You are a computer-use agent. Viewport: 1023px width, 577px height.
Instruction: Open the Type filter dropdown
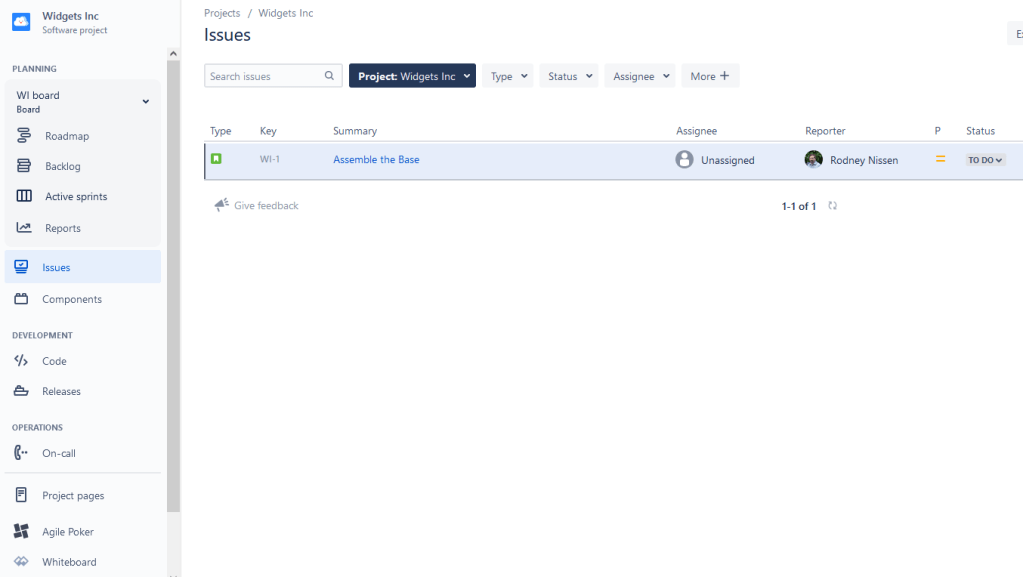click(508, 76)
